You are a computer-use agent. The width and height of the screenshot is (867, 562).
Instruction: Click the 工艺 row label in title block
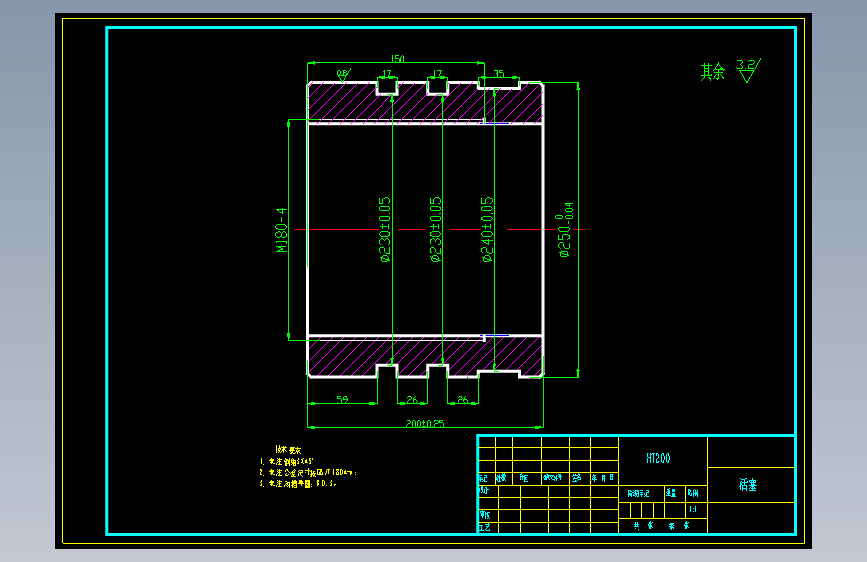click(484, 527)
